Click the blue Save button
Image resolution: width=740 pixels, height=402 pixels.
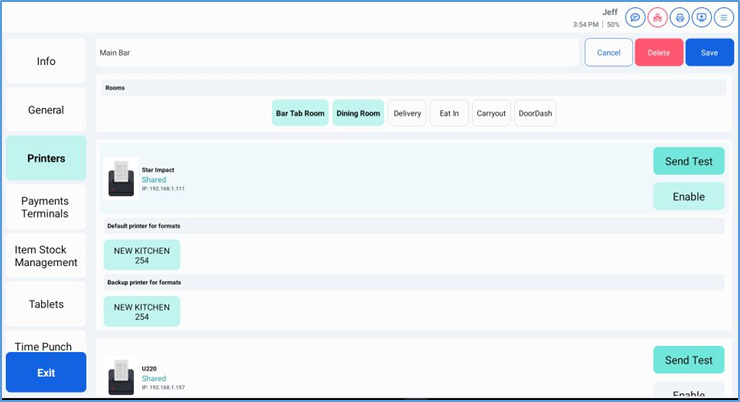(x=709, y=52)
